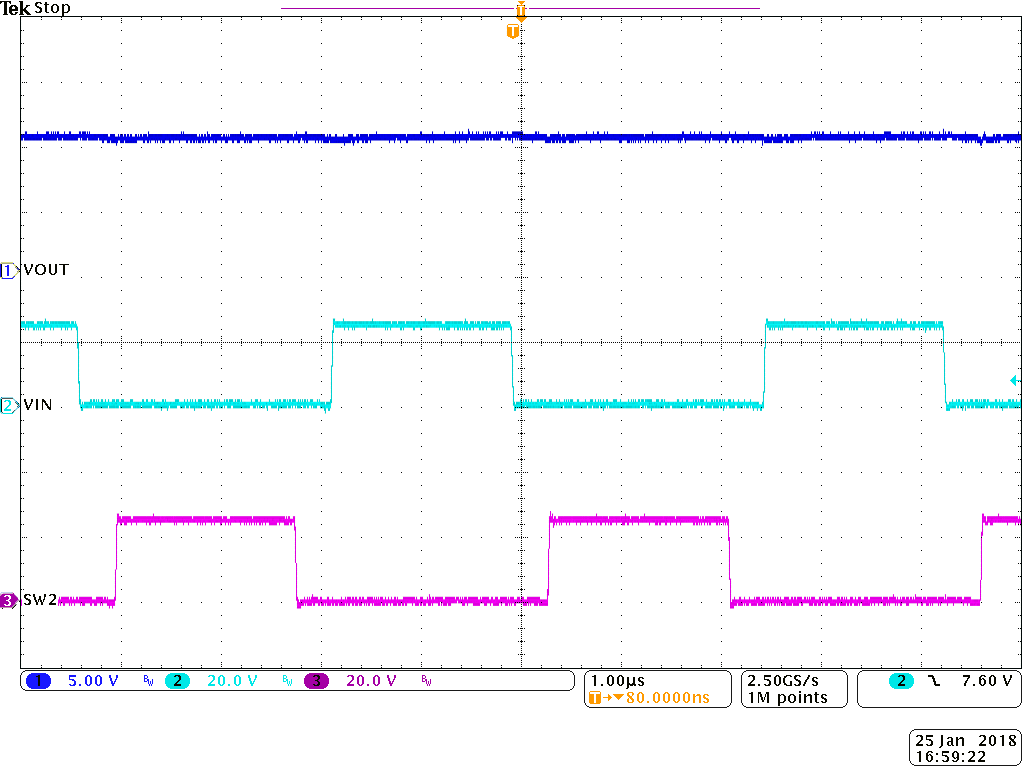The width and height of the screenshot is (1024, 768).
Task: Toggle bandwidth limit on Channel 1
Action: pyautogui.click(x=147, y=681)
